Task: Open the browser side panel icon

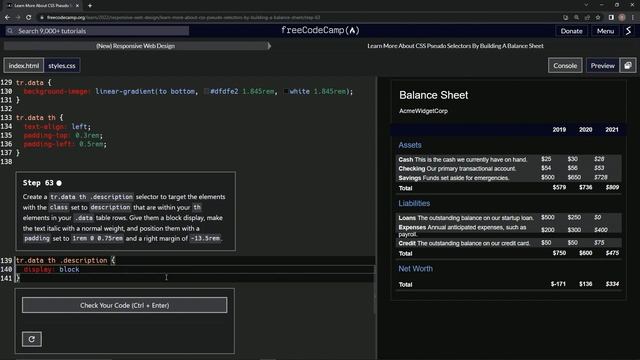Action: coord(611,18)
